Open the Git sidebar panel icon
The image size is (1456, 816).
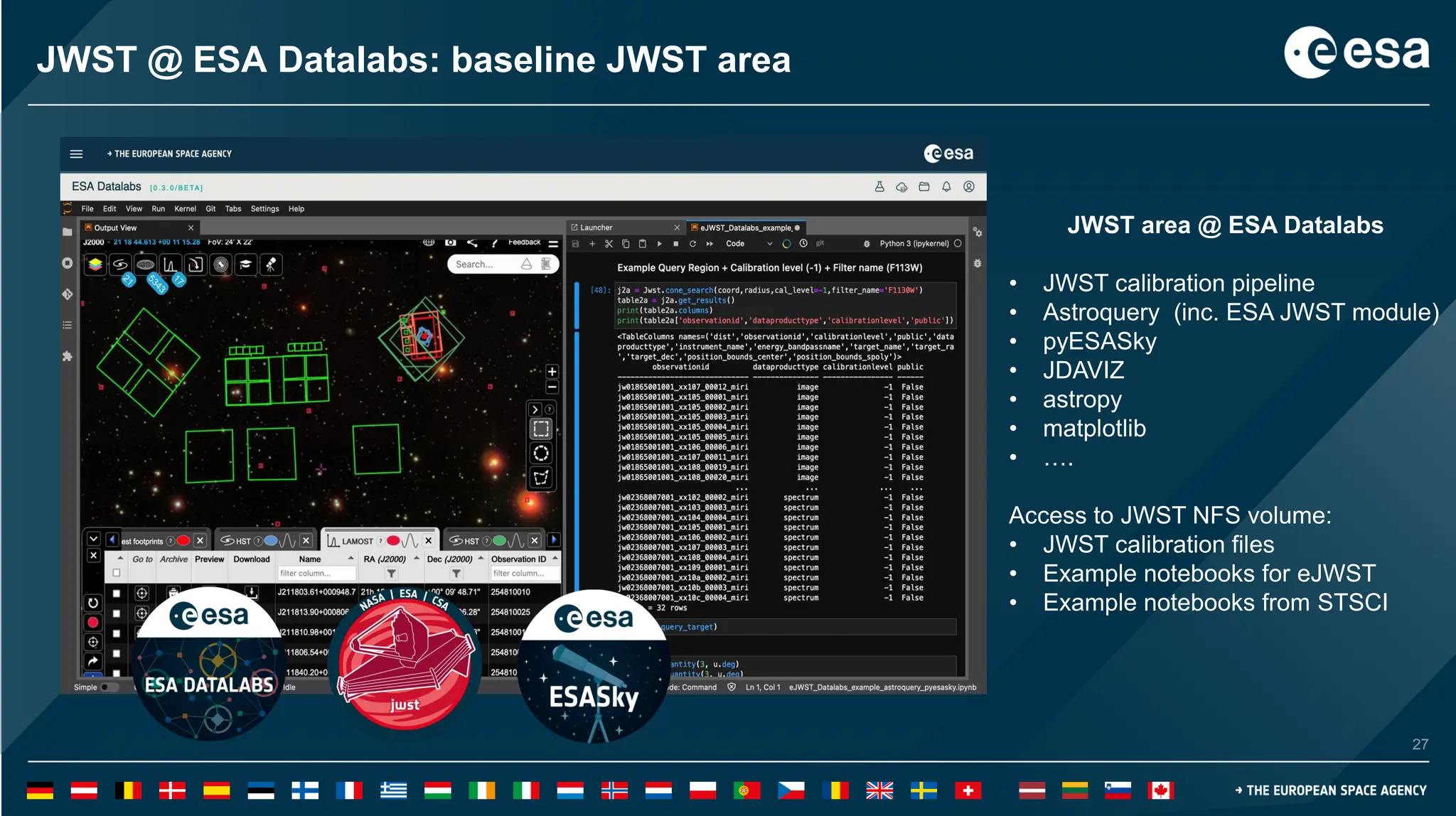pos(68,294)
